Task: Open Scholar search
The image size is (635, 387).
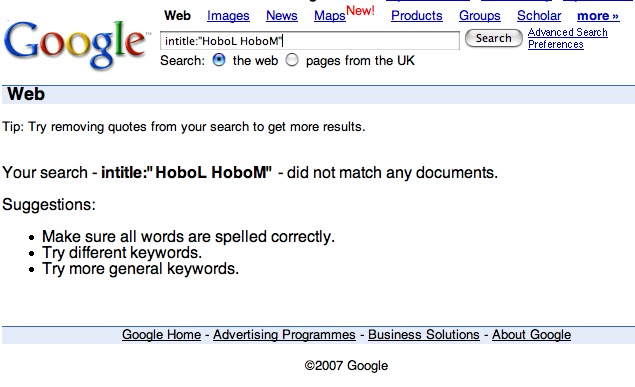Action: pos(539,16)
